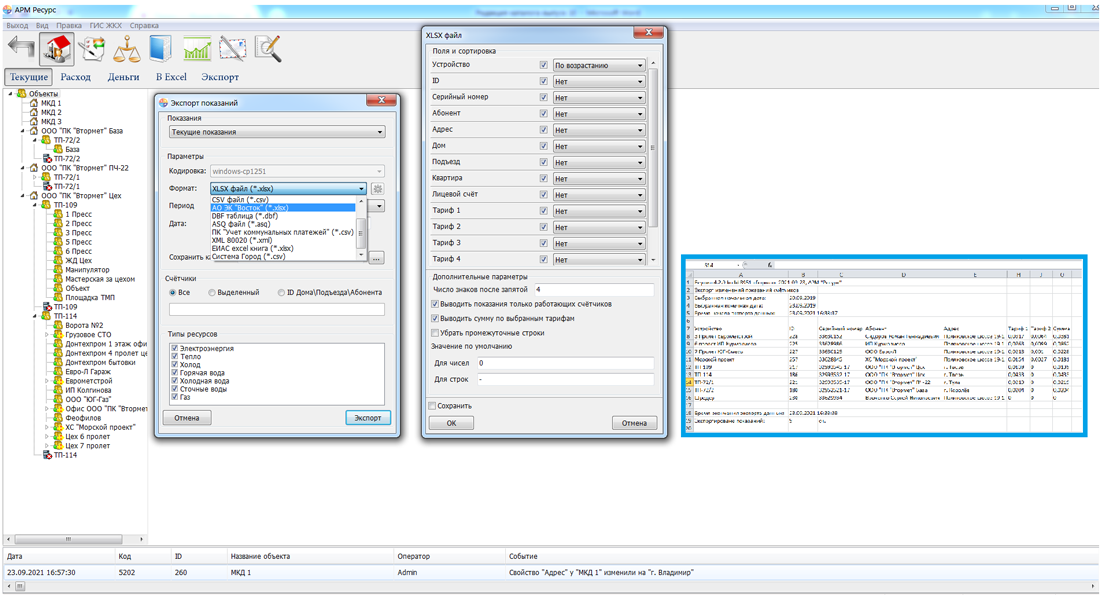
Task: Open the Показания dropdown showing Текущие показания
Action: (x=276, y=132)
